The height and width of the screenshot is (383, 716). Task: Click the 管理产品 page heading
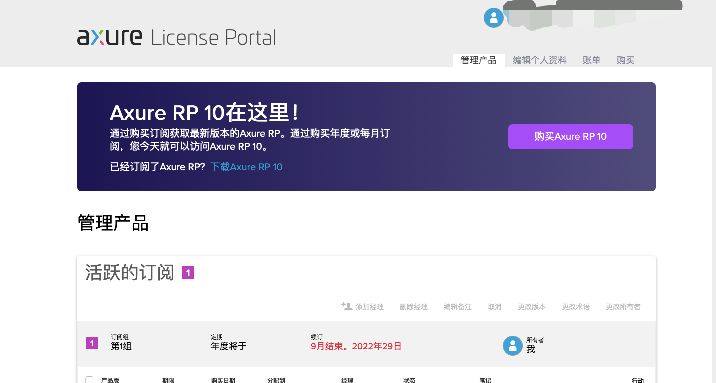pyautogui.click(x=113, y=223)
